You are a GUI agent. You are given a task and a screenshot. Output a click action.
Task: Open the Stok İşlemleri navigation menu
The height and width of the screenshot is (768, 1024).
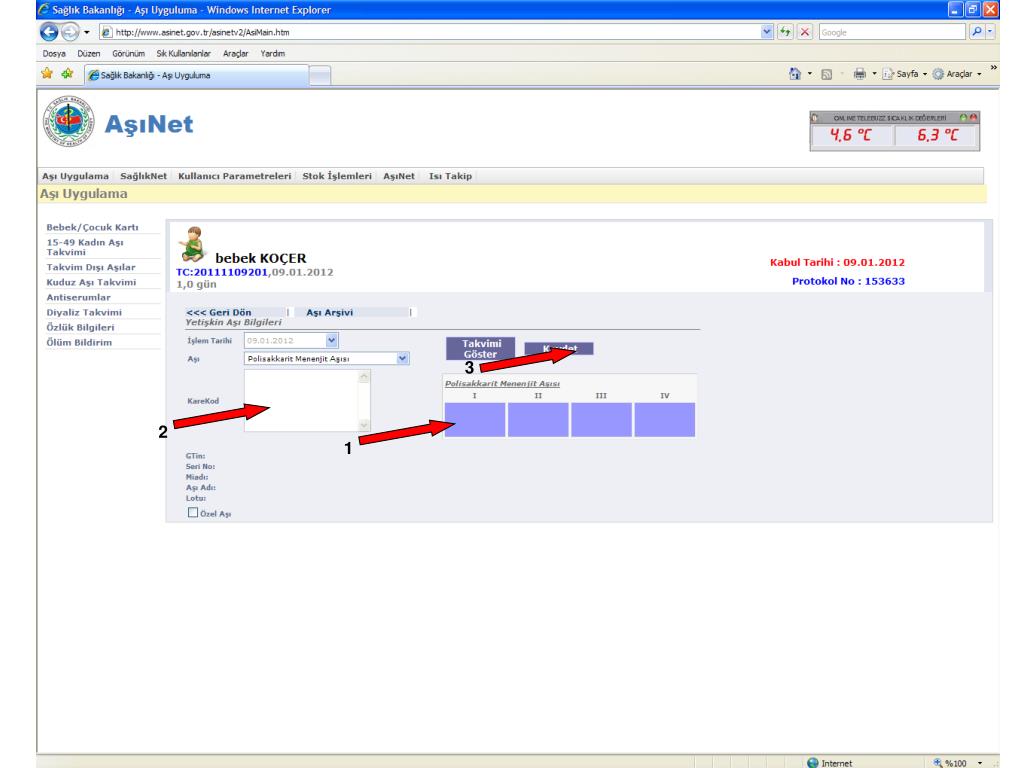point(337,176)
